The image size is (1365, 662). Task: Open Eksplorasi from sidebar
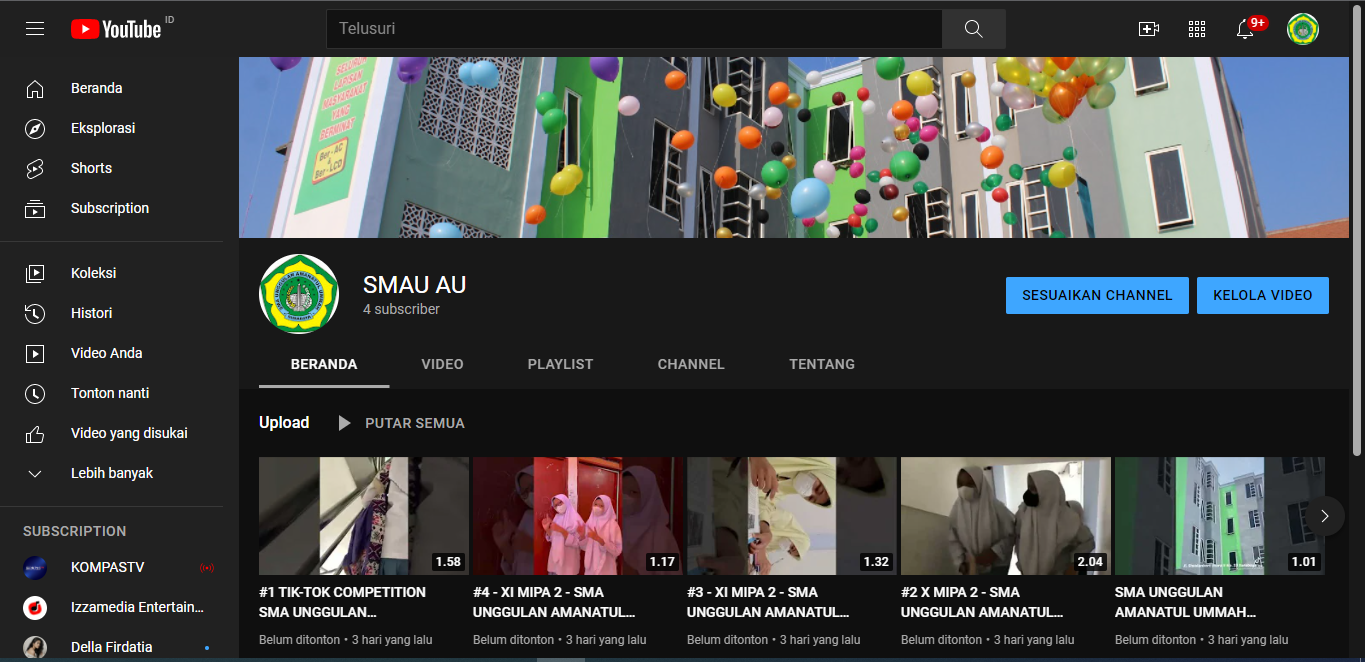pos(102,128)
